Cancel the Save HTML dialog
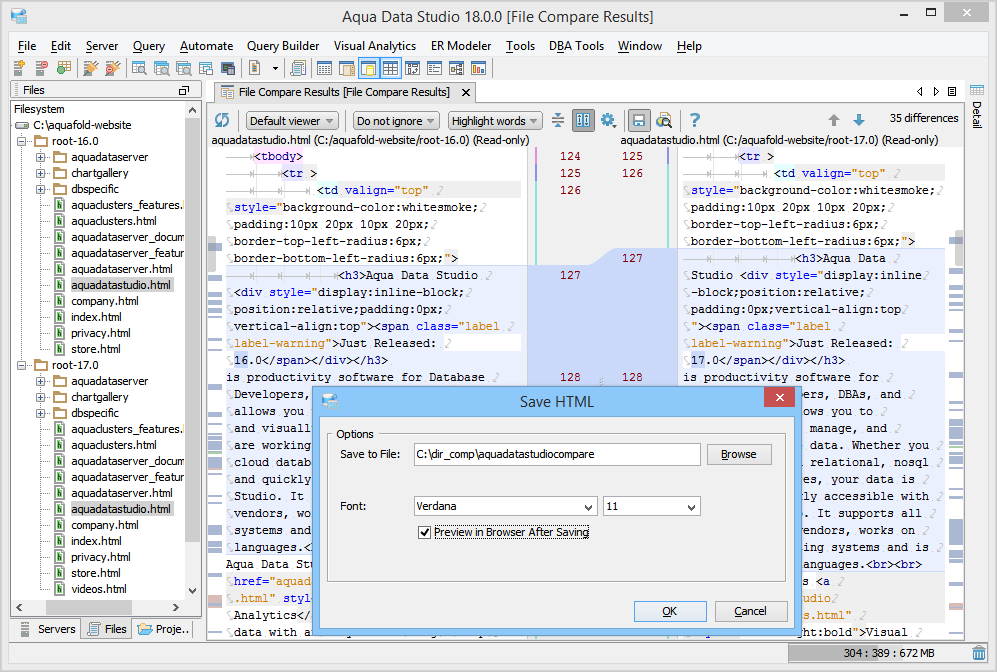This screenshot has height=672, width=997. tap(750, 611)
